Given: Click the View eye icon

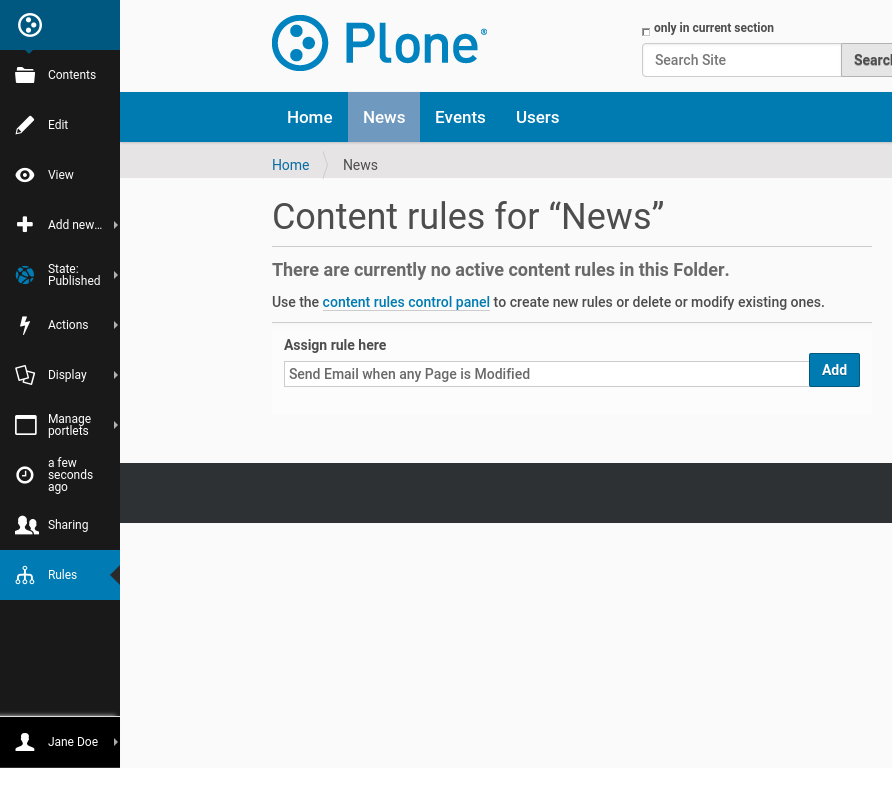Looking at the screenshot, I should point(25,175).
